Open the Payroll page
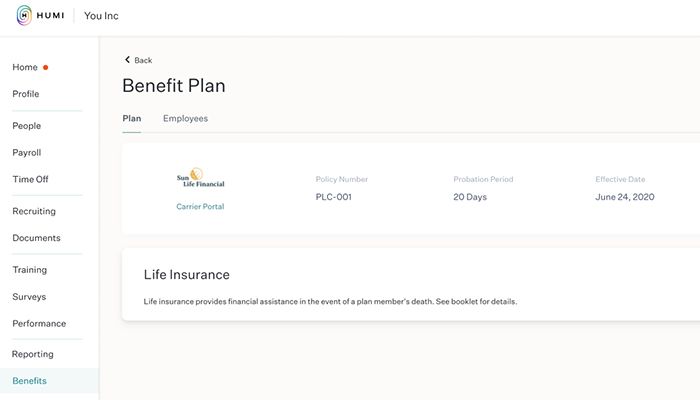 [x=27, y=153]
